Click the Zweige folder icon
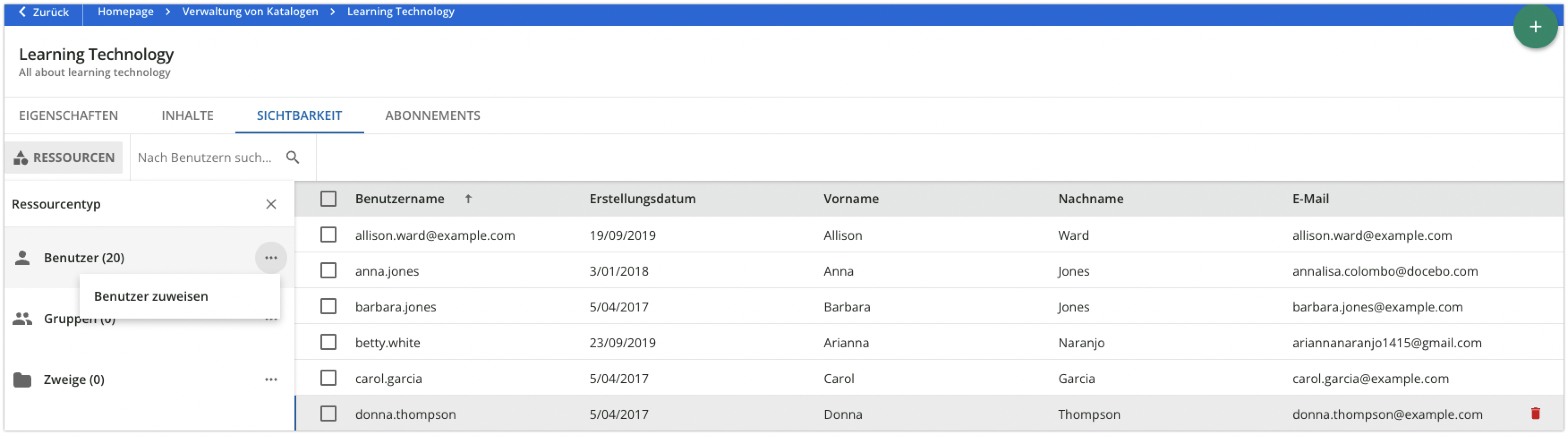 [x=22, y=380]
